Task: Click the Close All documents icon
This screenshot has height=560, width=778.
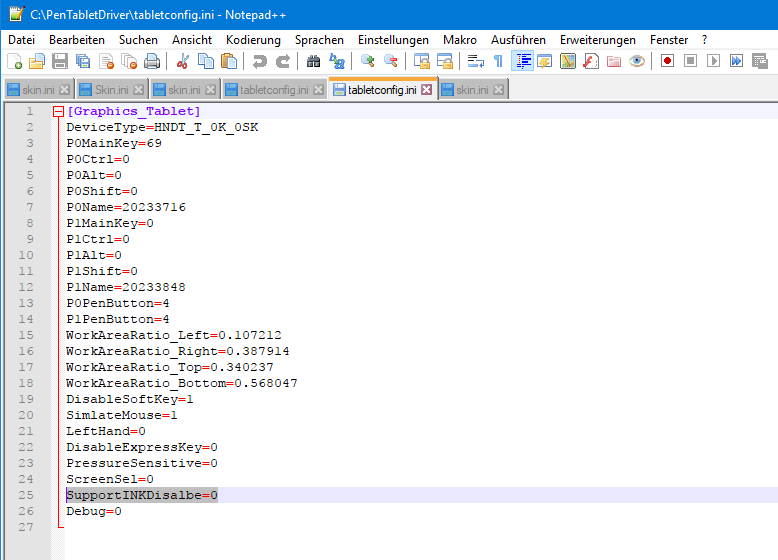Action: pos(129,62)
